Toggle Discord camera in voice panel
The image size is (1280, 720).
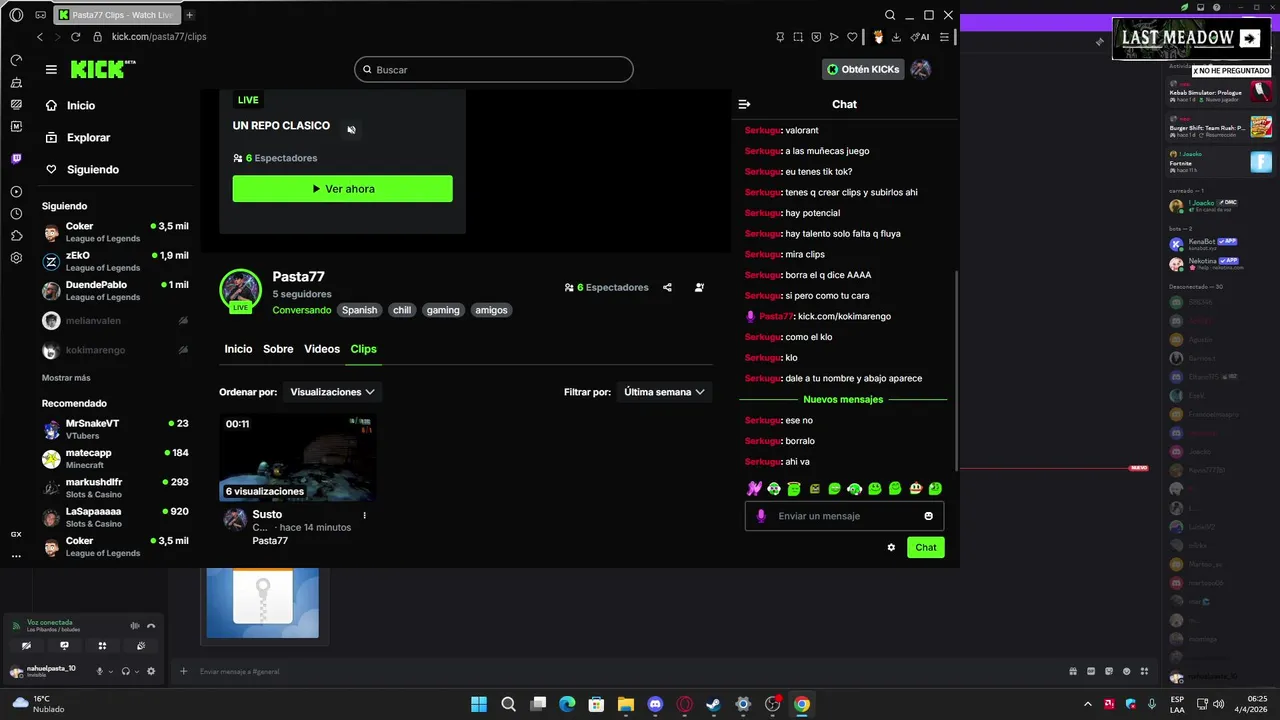click(x=27, y=646)
